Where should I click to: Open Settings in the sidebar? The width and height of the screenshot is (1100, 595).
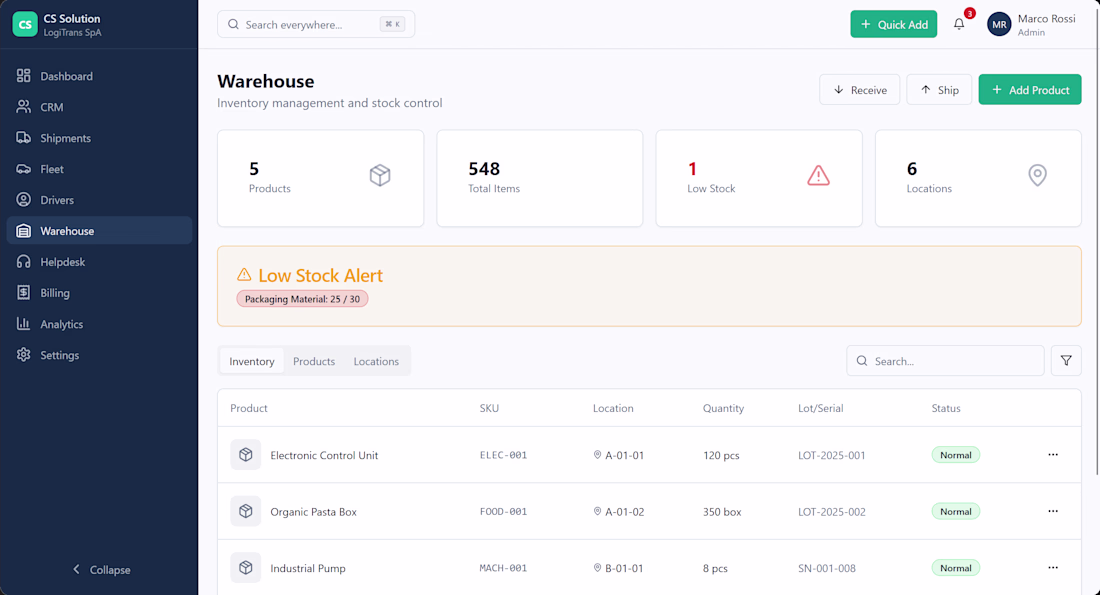click(59, 355)
